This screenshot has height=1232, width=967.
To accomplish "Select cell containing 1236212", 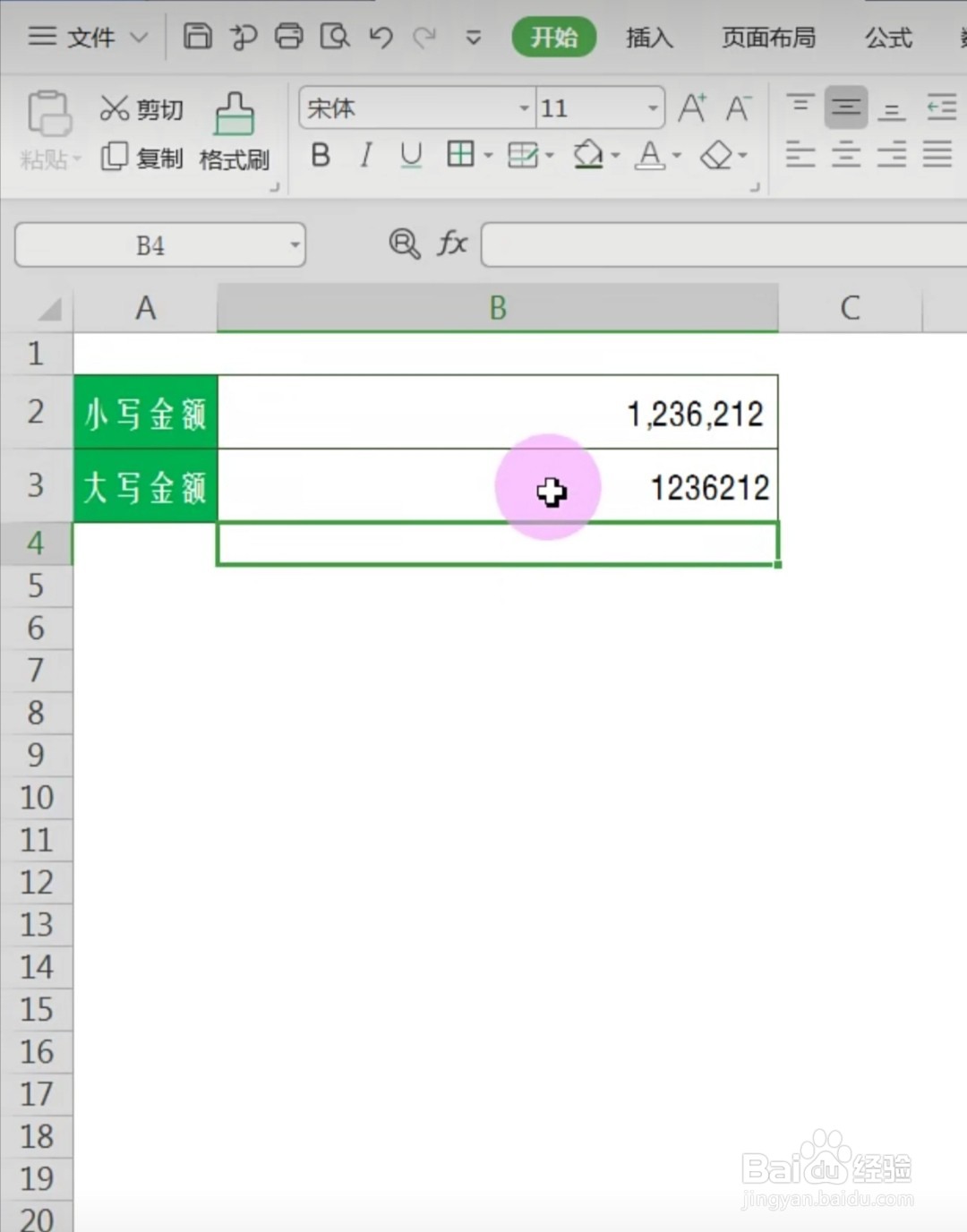I will [498, 485].
